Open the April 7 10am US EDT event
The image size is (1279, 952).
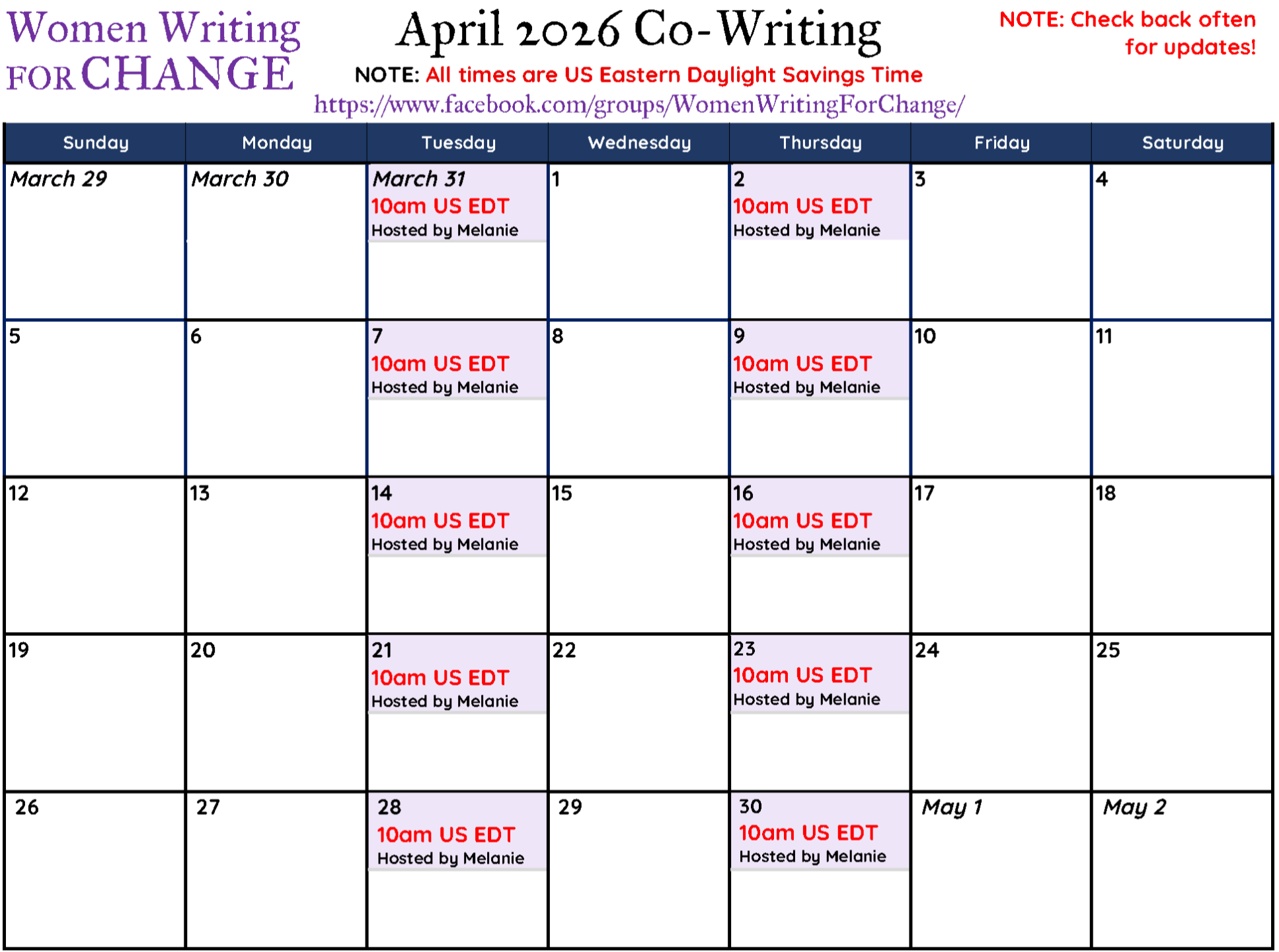tap(457, 360)
